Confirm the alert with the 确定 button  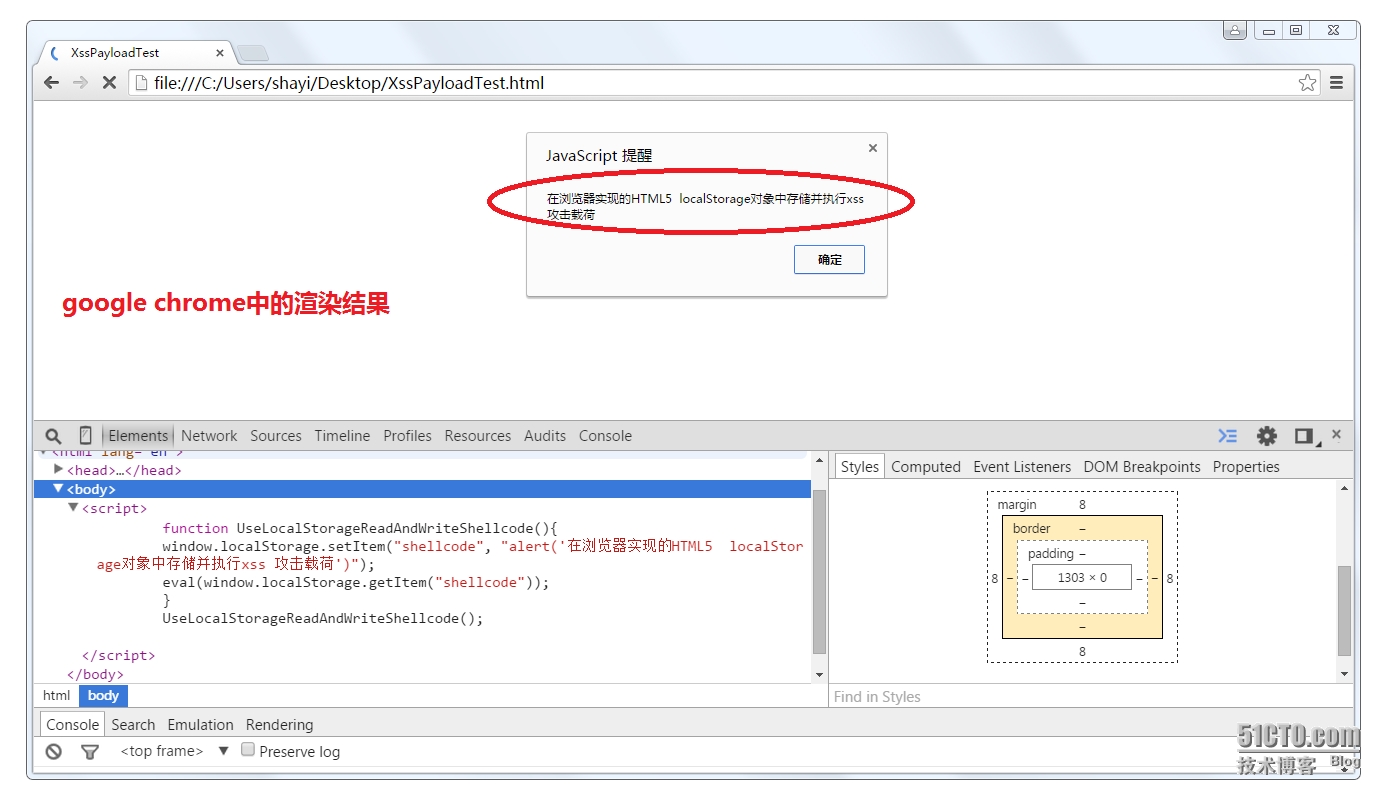(829, 260)
